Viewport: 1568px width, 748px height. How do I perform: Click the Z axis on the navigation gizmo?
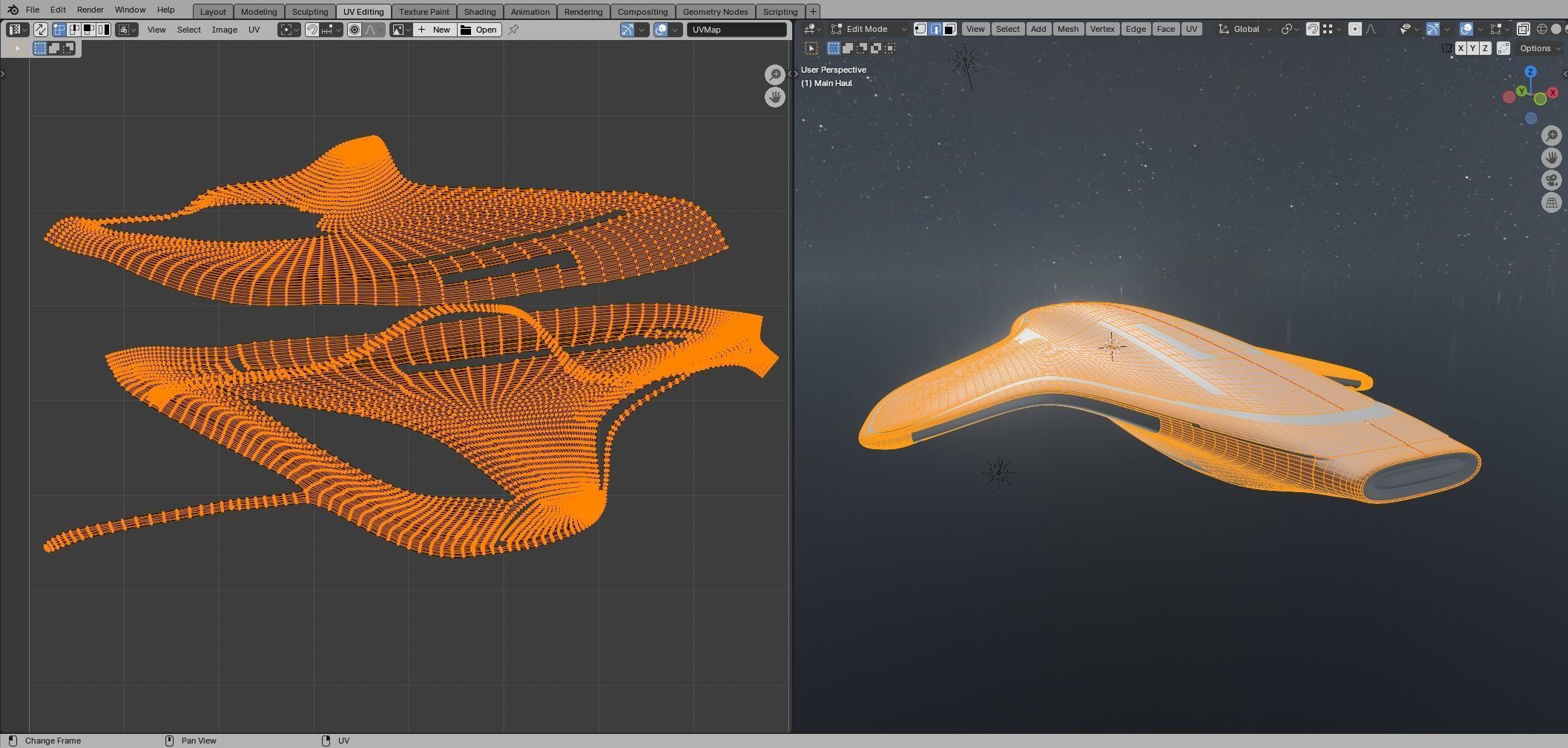(1530, 72)
